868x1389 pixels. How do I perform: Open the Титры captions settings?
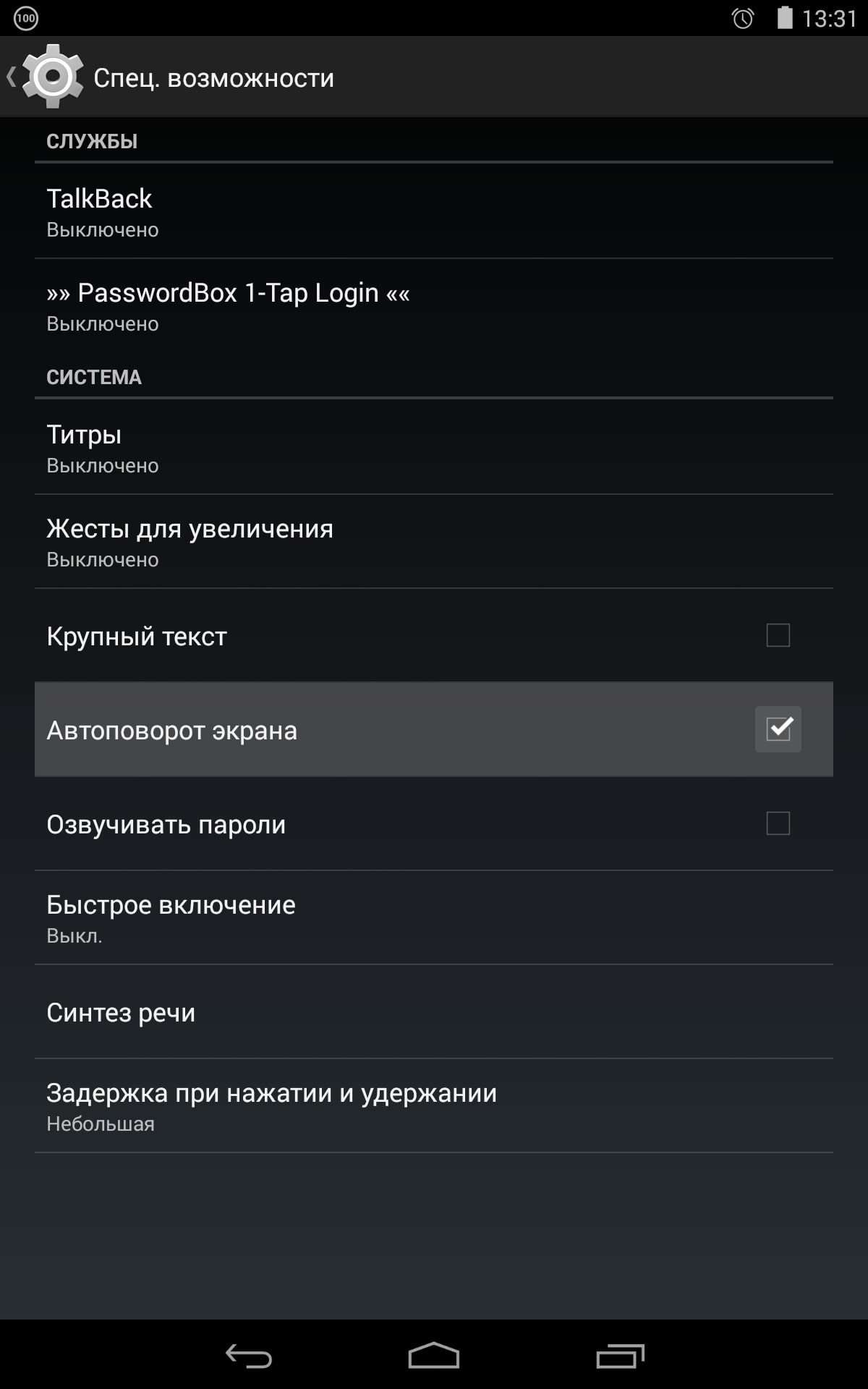click(434, 447)
